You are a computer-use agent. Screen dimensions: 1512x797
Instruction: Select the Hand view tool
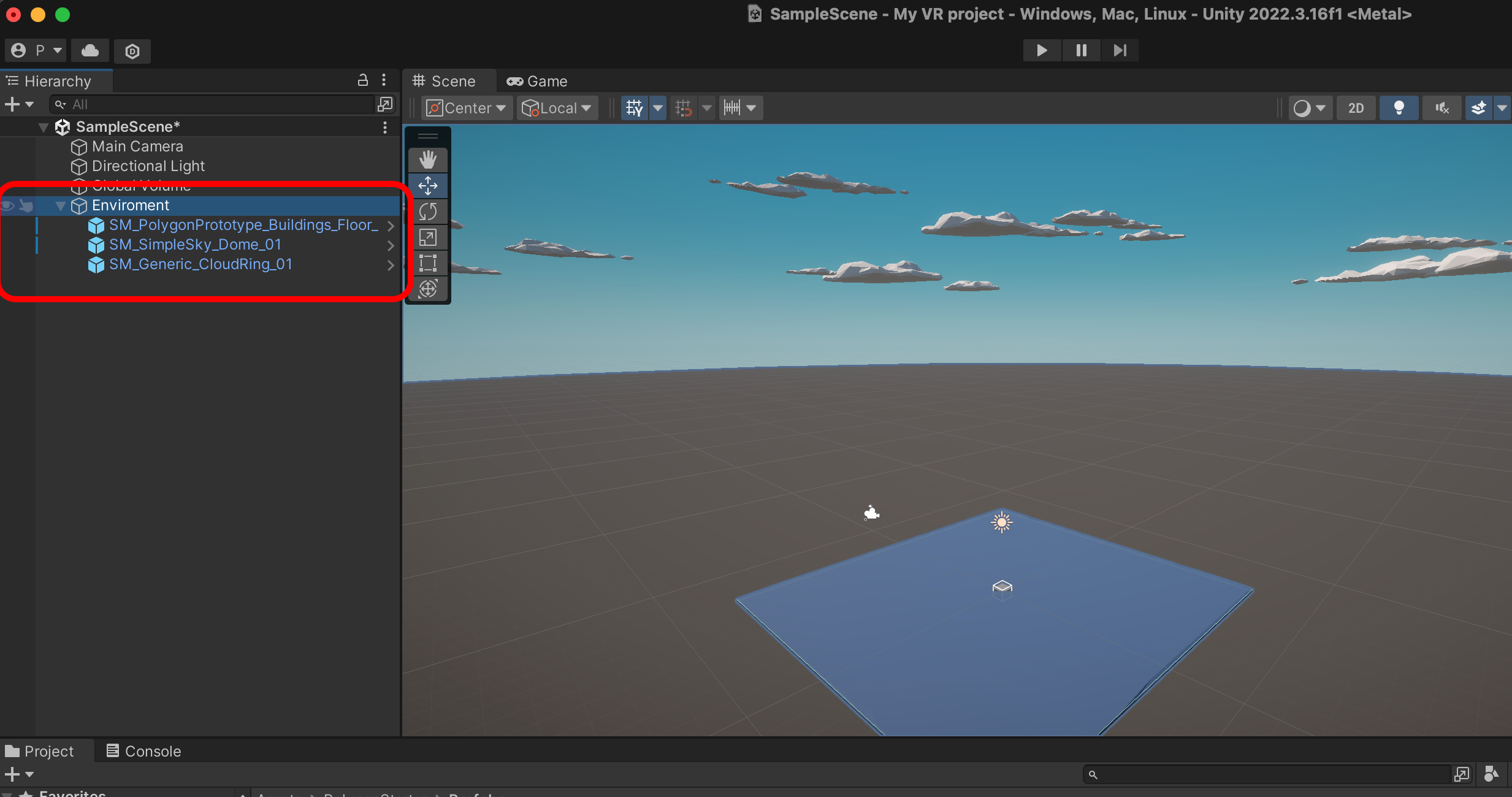point(427,160)
